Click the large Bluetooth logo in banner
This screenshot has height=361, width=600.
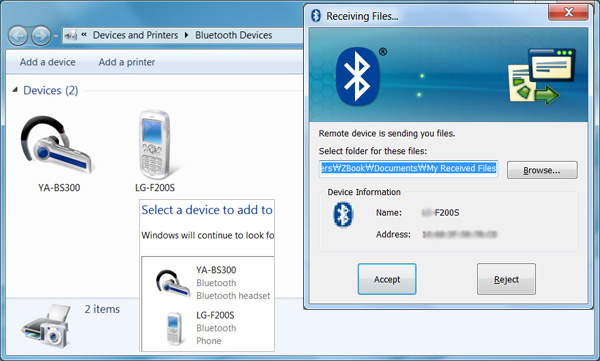(357, 77)
